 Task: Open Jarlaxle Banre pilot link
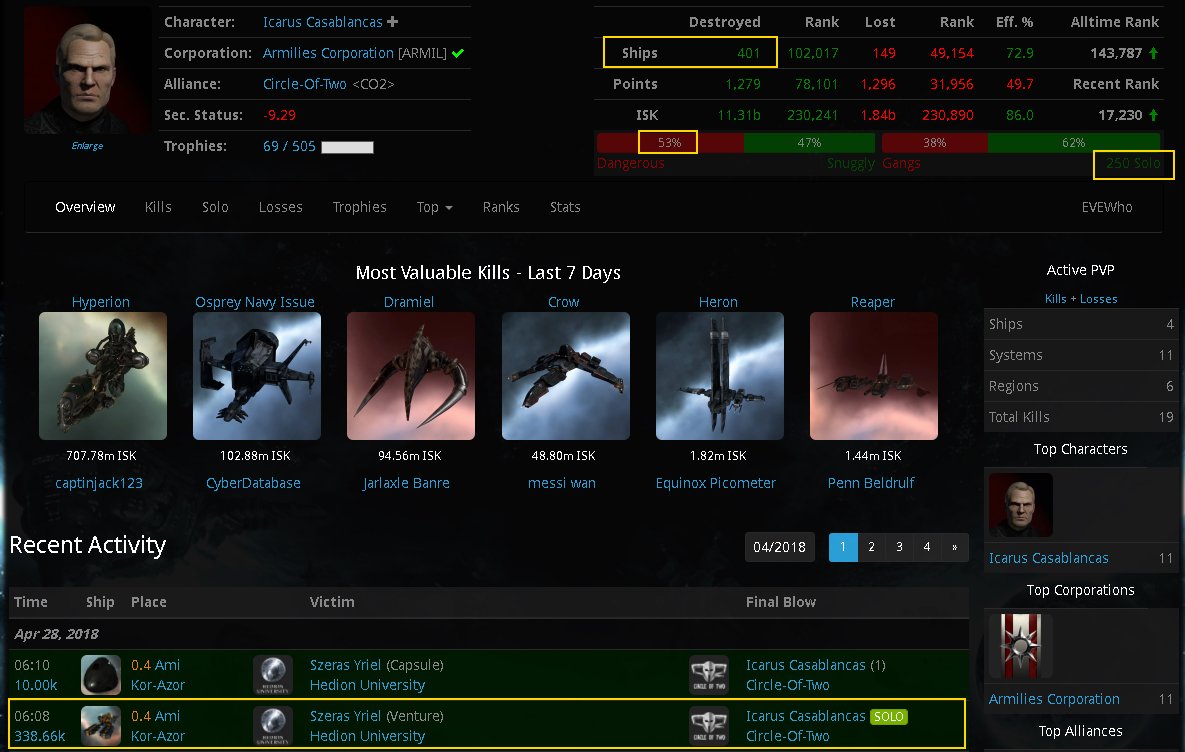click(x=406, y=483)
